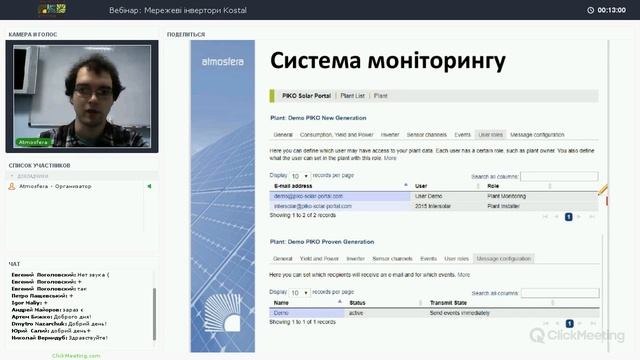Open Events tab of Proven Generation plant

coord(428,259)
